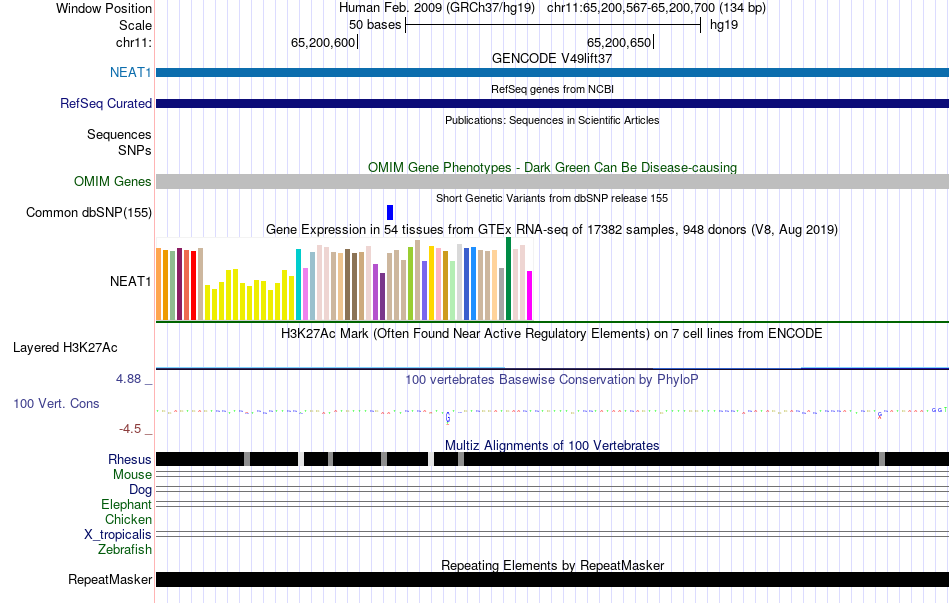Click the dark blue RefSeq Curated bar

pos(552,104)
